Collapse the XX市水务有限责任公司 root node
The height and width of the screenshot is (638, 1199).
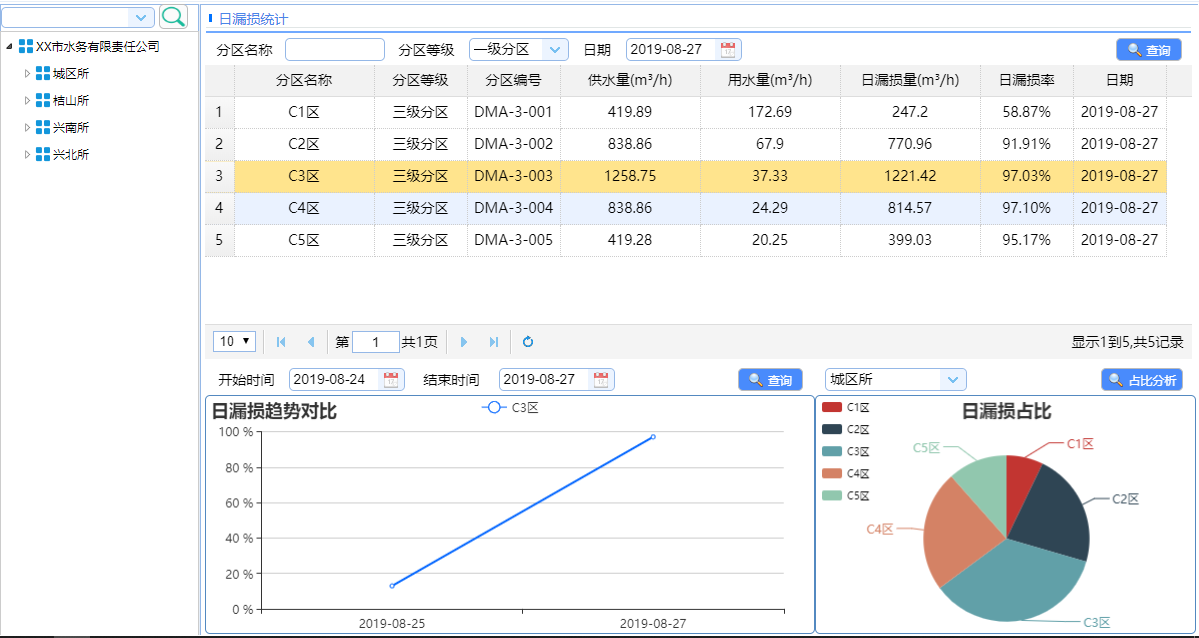9,47
